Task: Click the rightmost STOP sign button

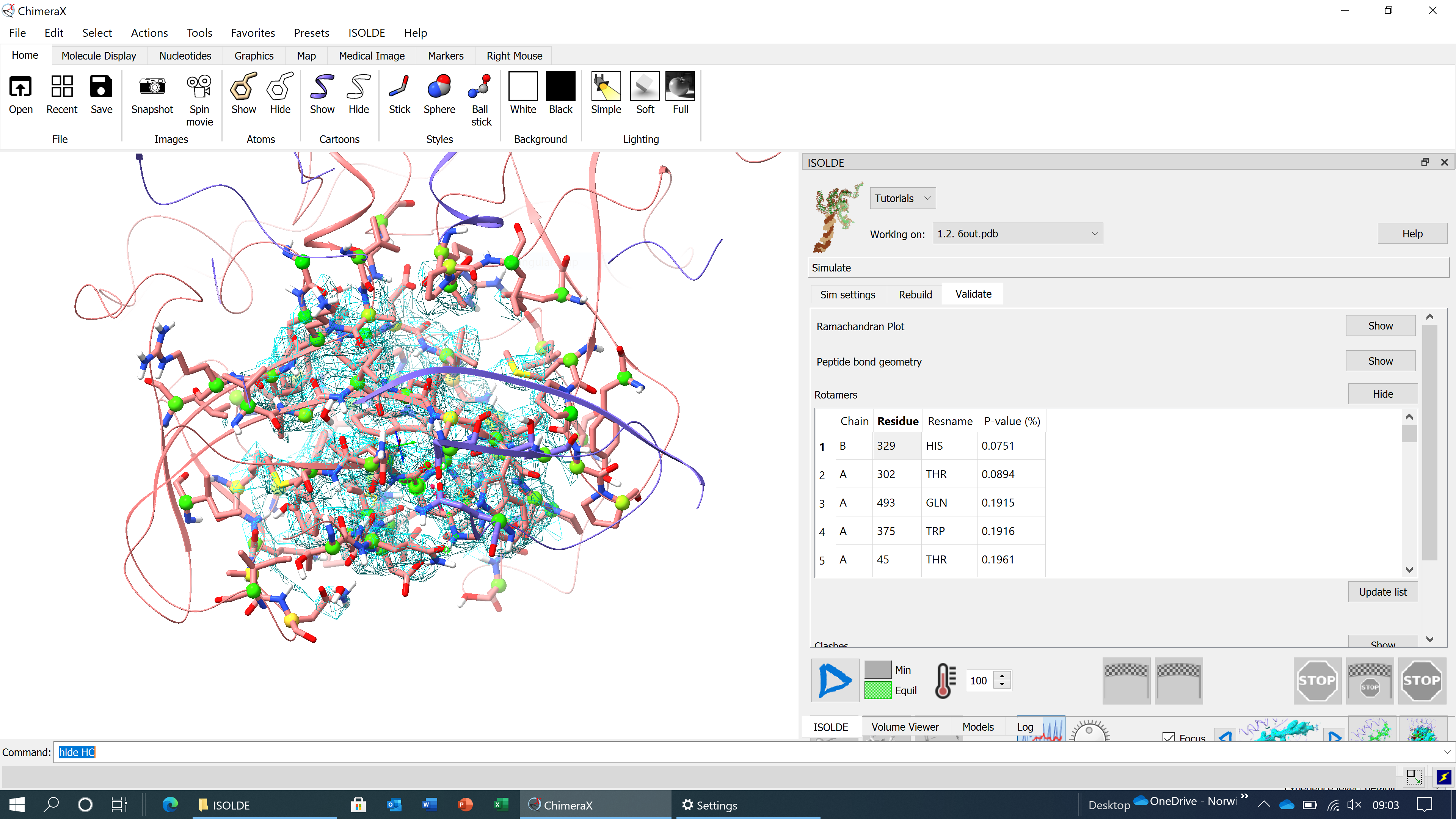Action: point(1421,680)
